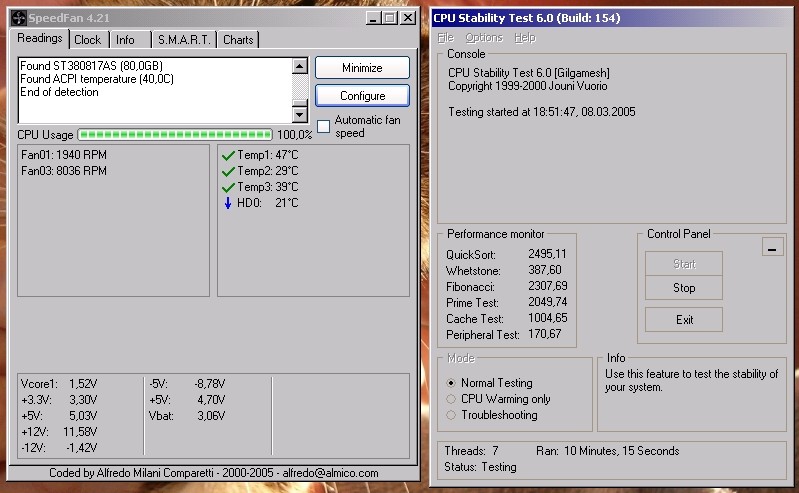Image resolution: width=799 pixels, height=493 pixels.
Task: Click the Start button in Control Panel
Action: point(684,264)
